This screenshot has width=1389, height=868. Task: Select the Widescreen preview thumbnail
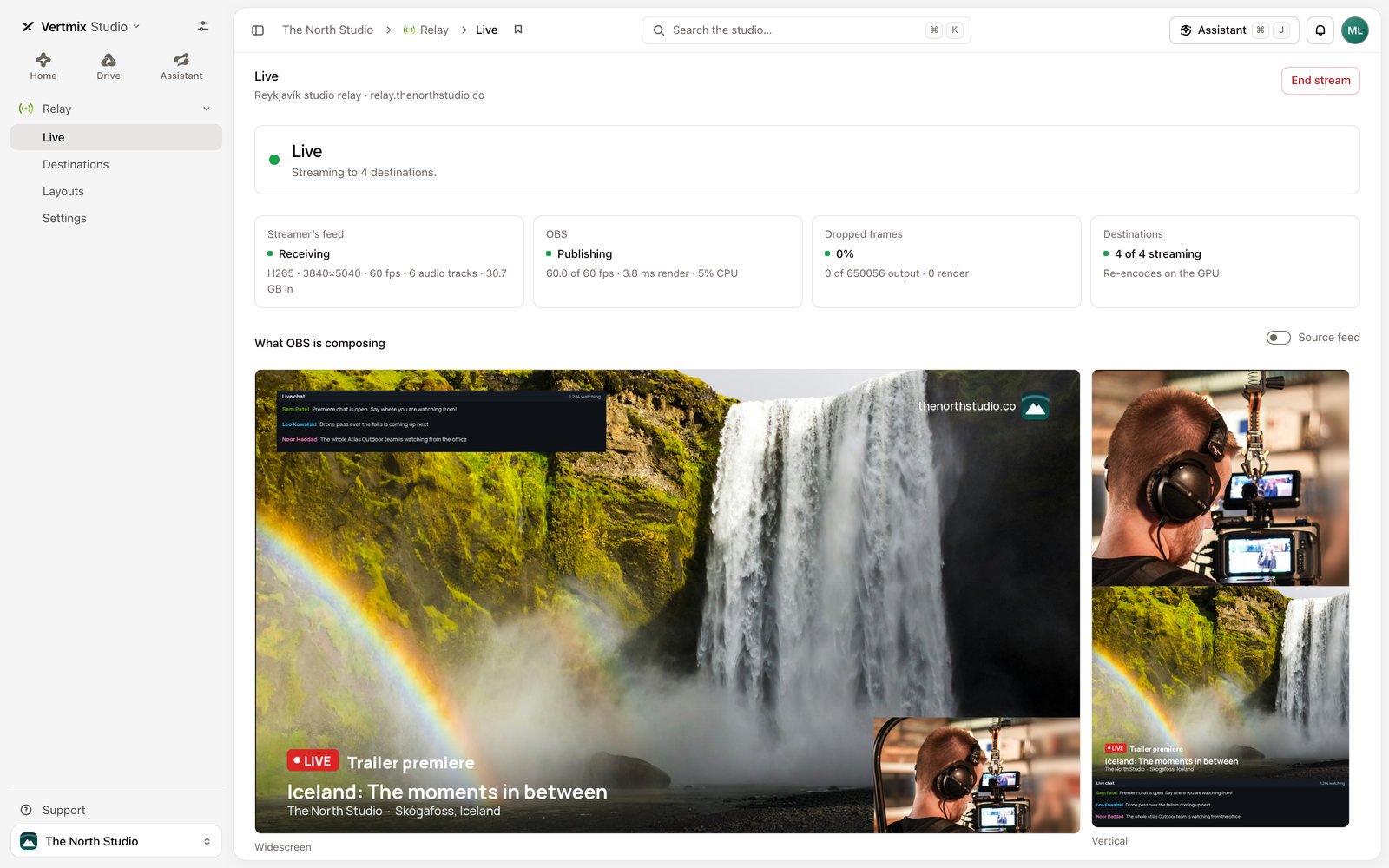(667, 602)
